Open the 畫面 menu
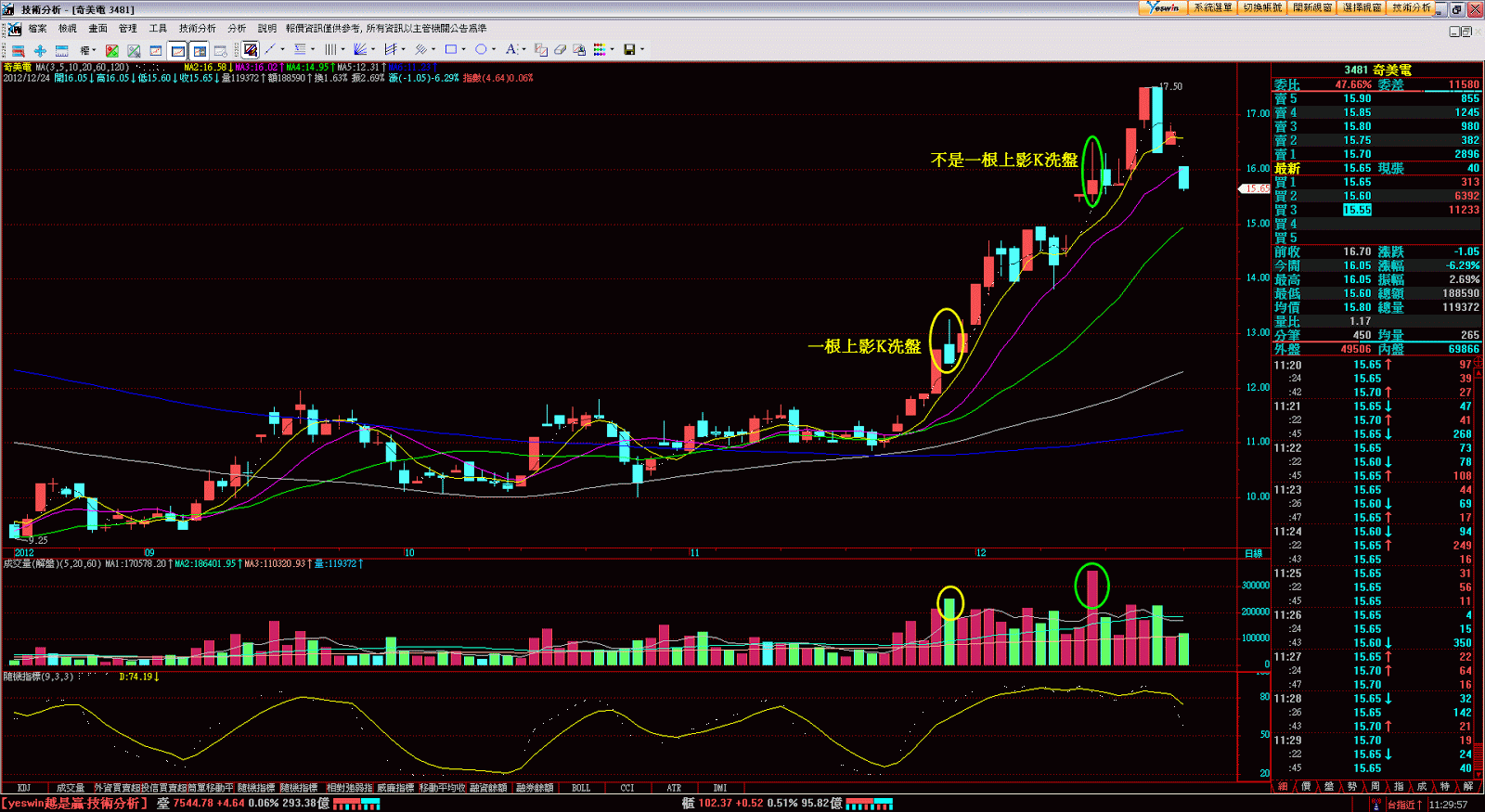The height and width of the screenshot is (812, 1485). (97, 29)
